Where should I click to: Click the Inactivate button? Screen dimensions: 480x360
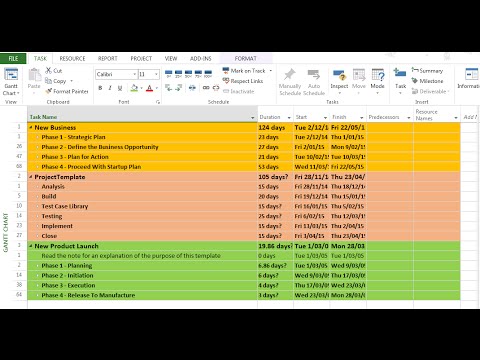click(x=239, y=91)
